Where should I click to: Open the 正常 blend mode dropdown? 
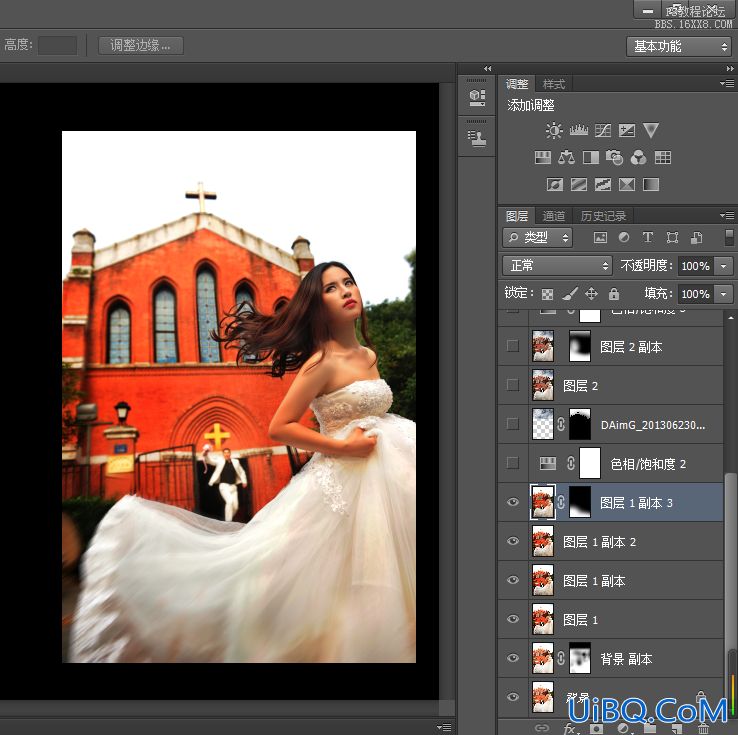coord(557,266)
